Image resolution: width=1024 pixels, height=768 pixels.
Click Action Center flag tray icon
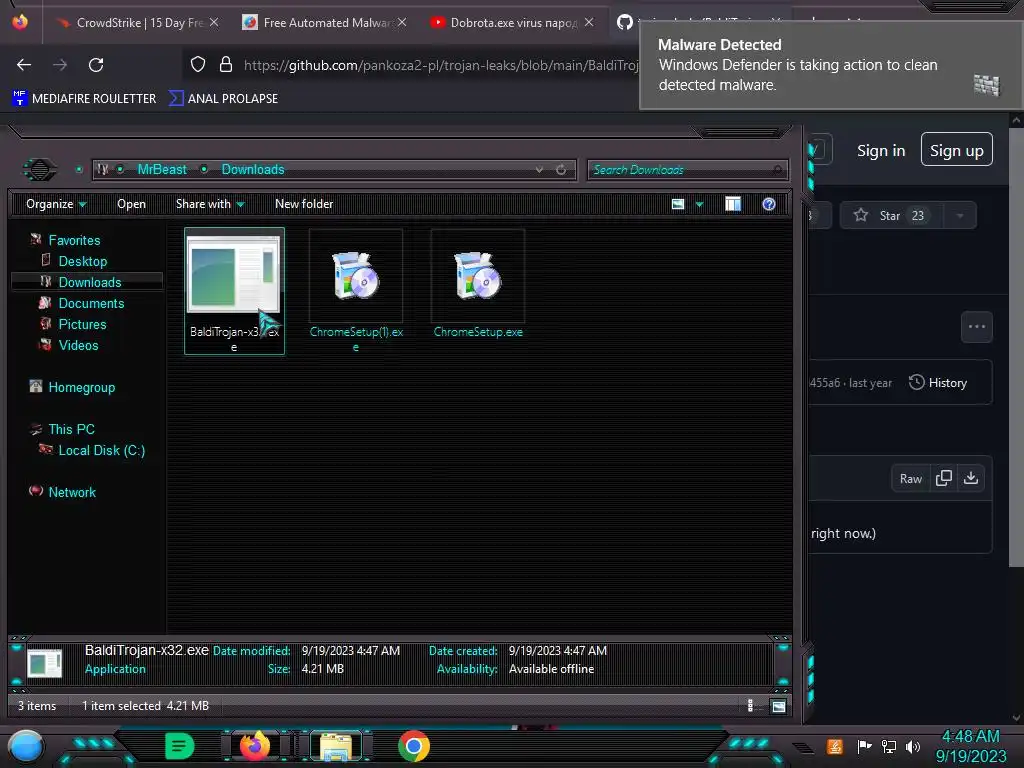[x=864, y=746]
